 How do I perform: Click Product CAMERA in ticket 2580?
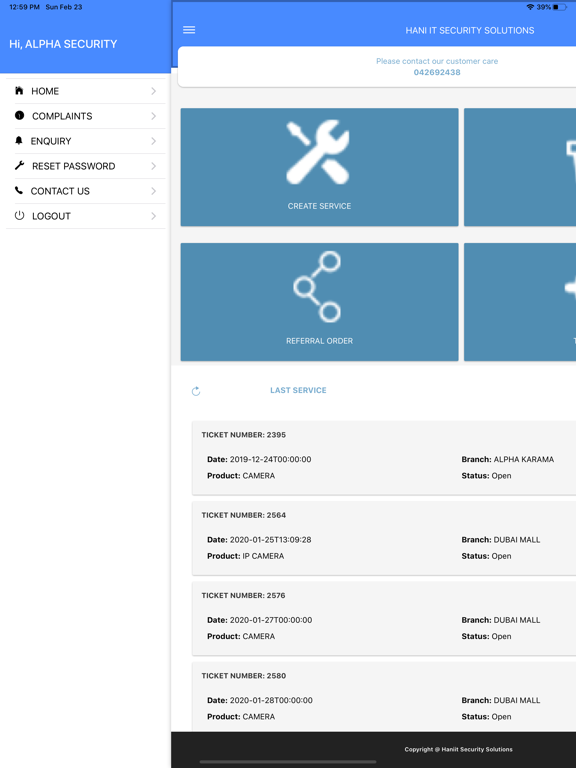click(241, 717)
